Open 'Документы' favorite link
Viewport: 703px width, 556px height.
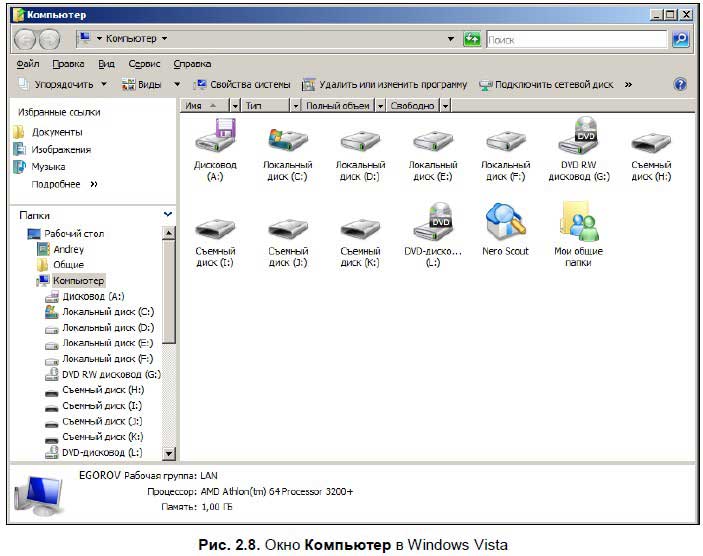click(x=57, y=132)
